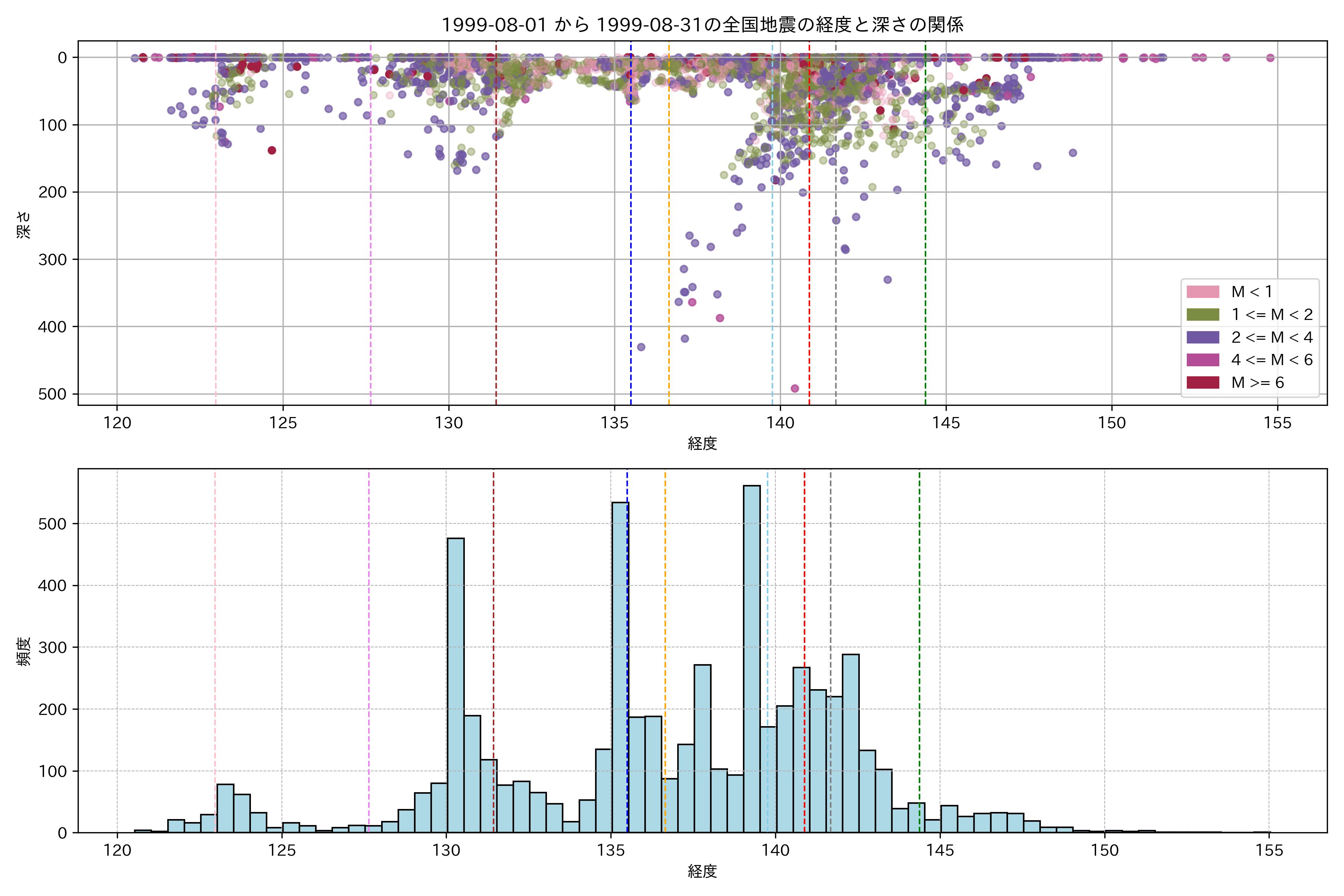
Task: Click the 500 tick label on the histogram y-axis
Action: click(52, 524)
